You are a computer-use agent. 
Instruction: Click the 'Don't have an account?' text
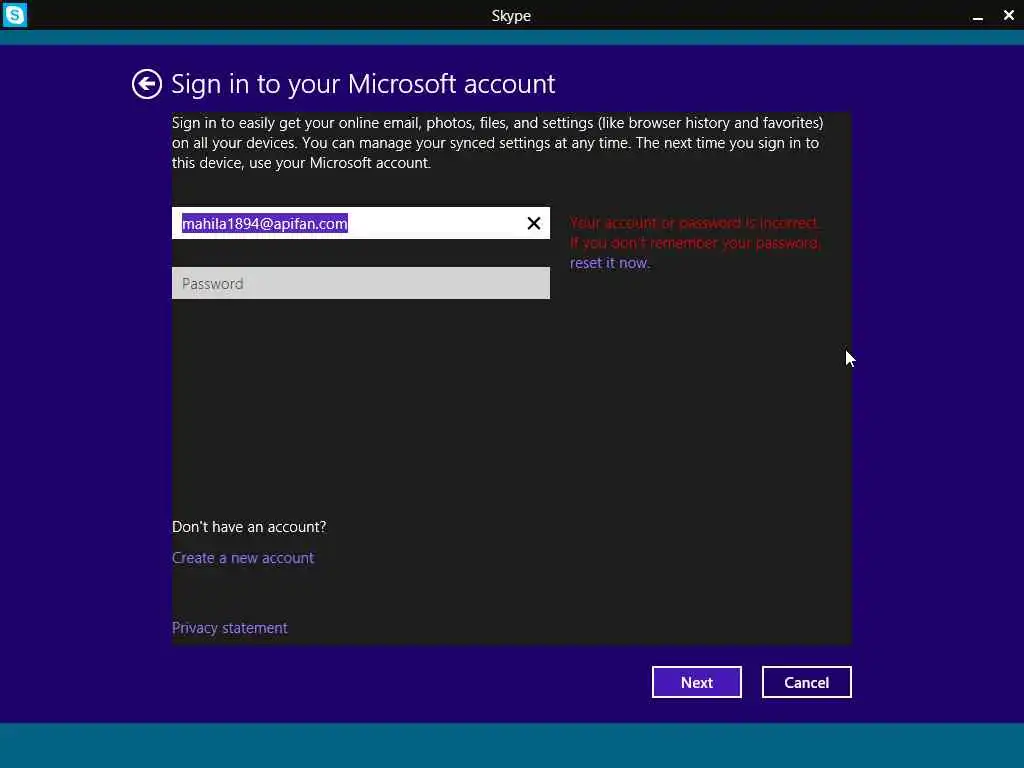[249, 526]
